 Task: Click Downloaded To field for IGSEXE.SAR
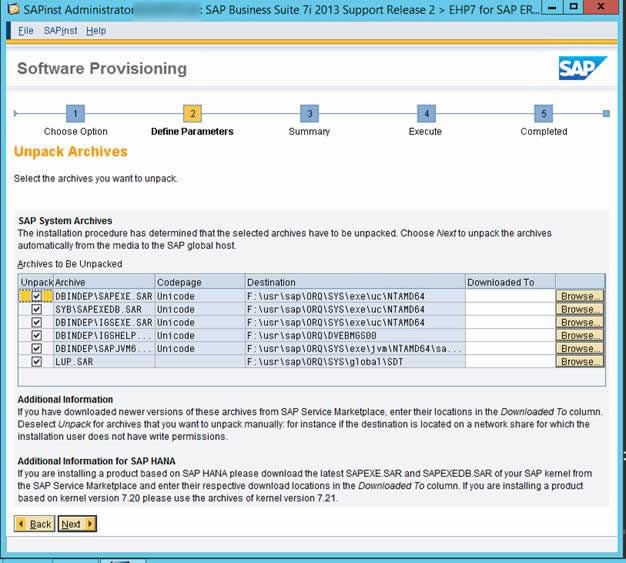[510, 323]
